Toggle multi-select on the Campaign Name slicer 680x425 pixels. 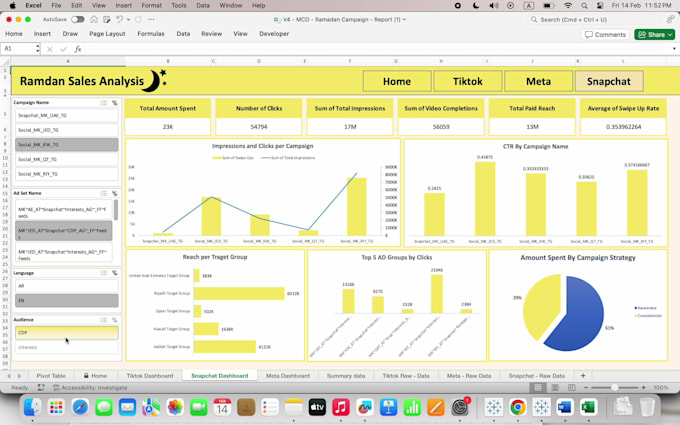pos(104,103)
